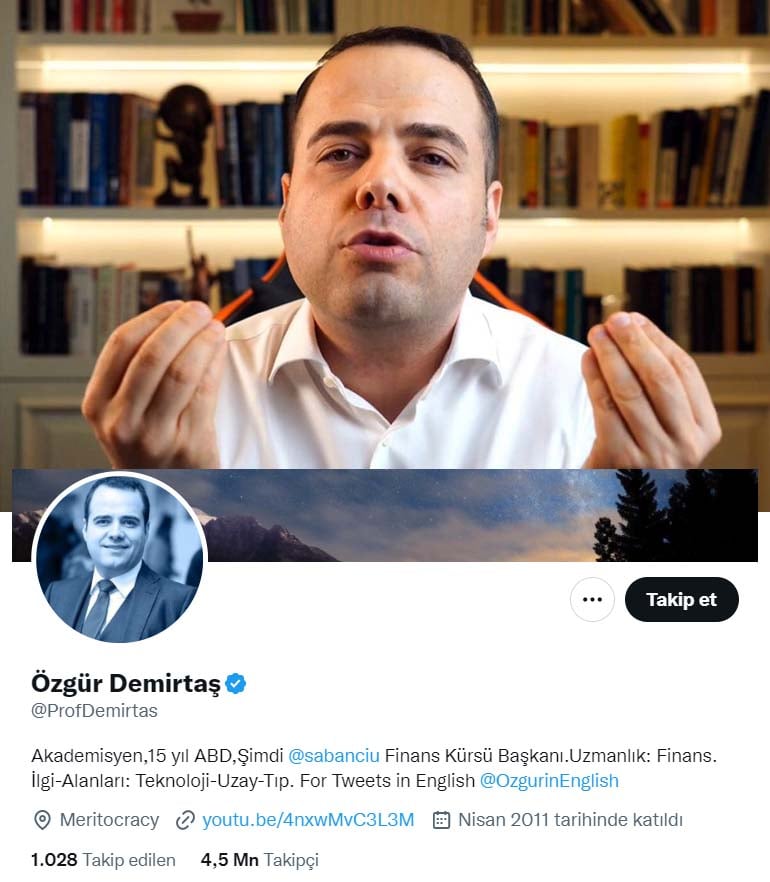Image resolution: width=770 pixels, height=882 pixels.
Task: Click the blue verified badge
Action: click(235, 683)
